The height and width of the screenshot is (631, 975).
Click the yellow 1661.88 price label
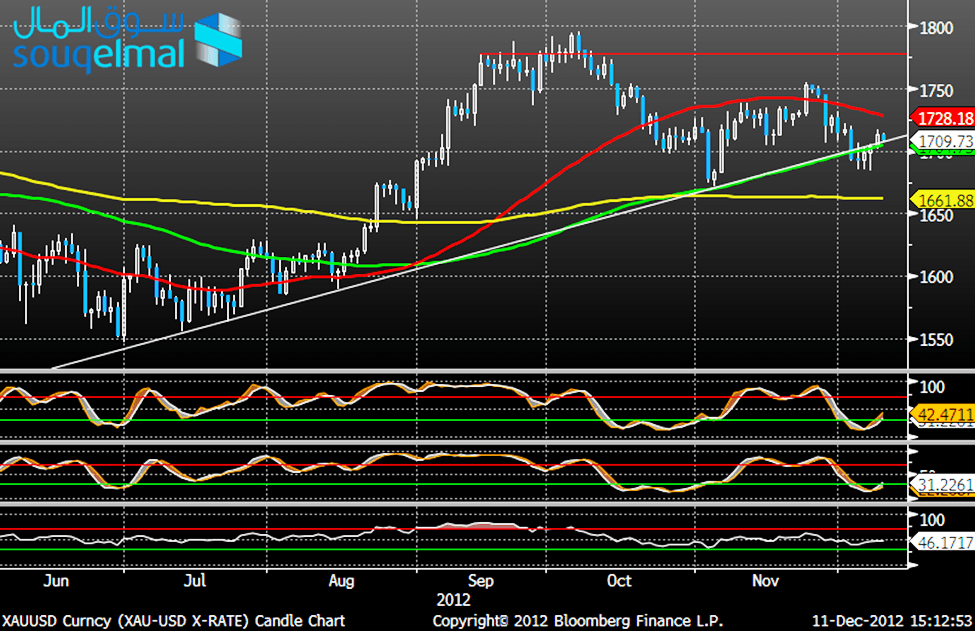click(943, 200)
